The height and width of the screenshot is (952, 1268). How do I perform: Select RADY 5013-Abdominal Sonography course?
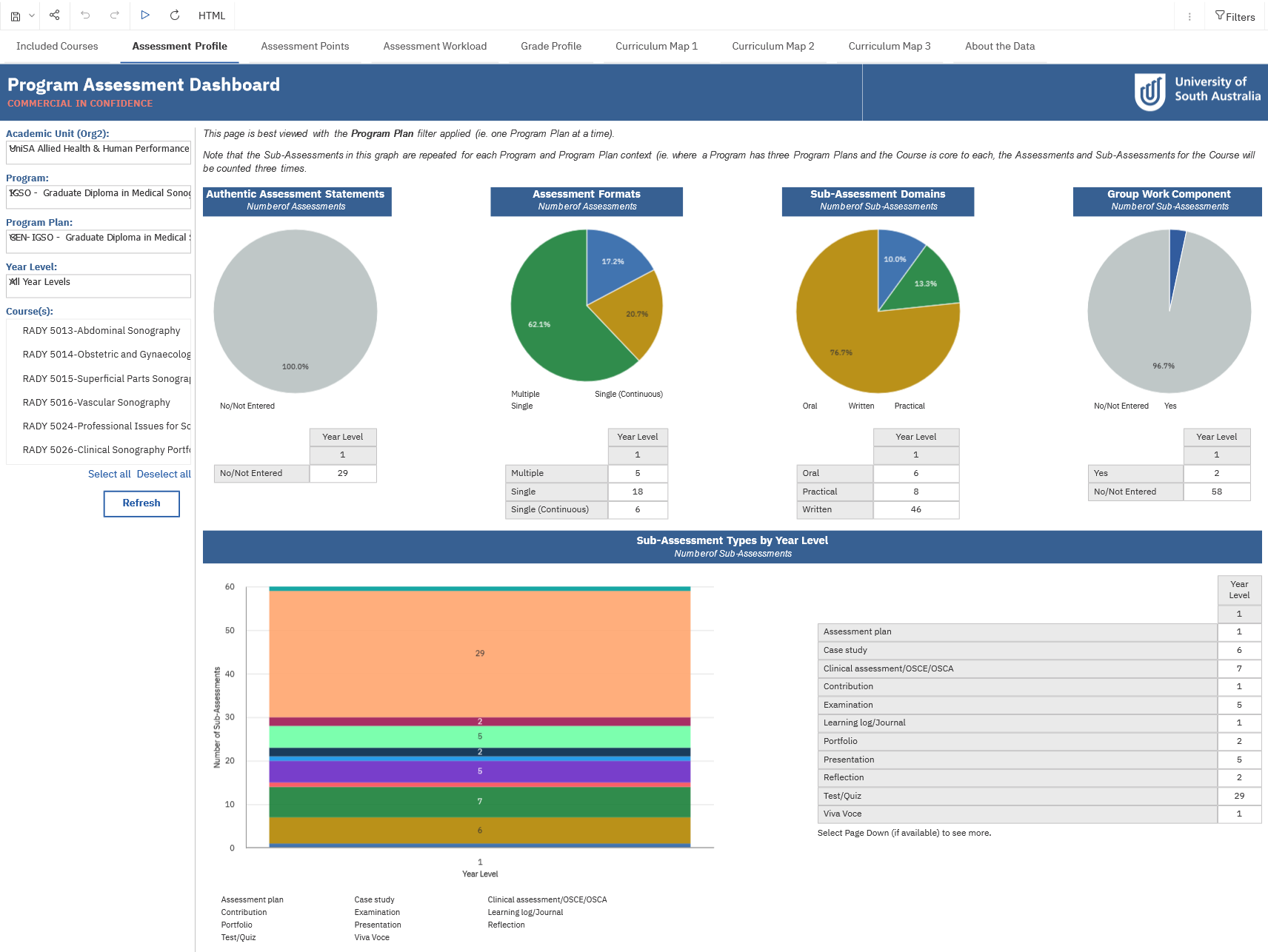click(101, 331)
